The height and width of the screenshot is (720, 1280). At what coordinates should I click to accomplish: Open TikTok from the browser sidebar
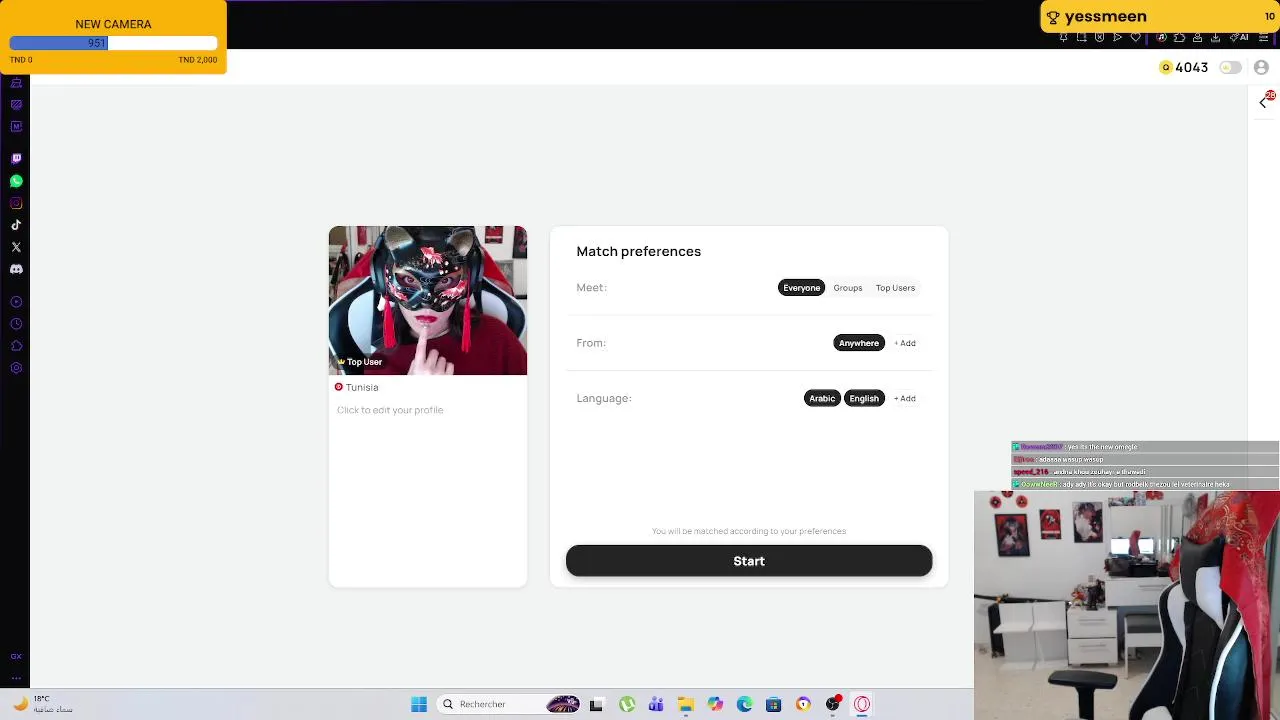tap(16, 225)
